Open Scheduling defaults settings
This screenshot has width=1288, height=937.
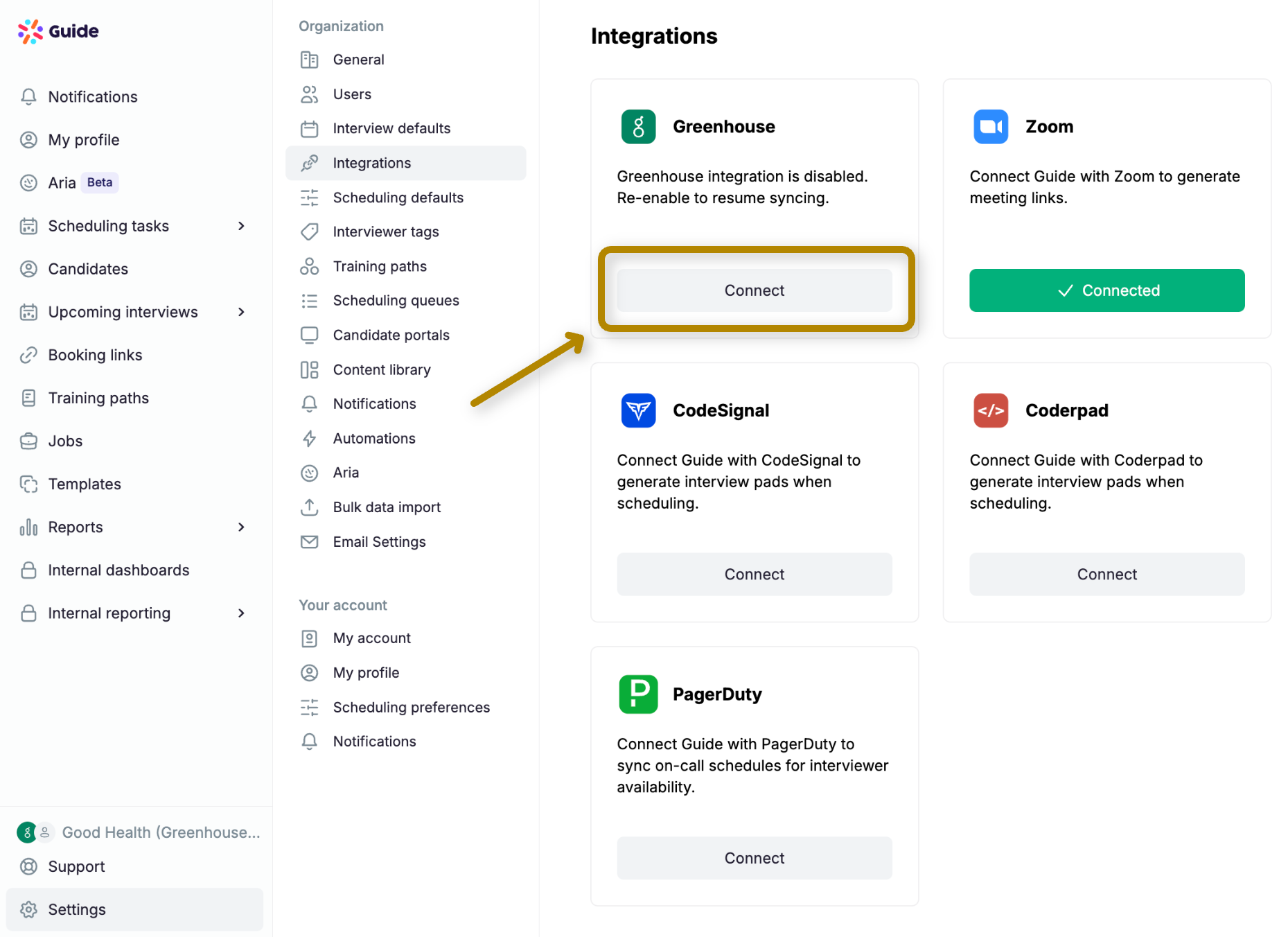(405, 198)
